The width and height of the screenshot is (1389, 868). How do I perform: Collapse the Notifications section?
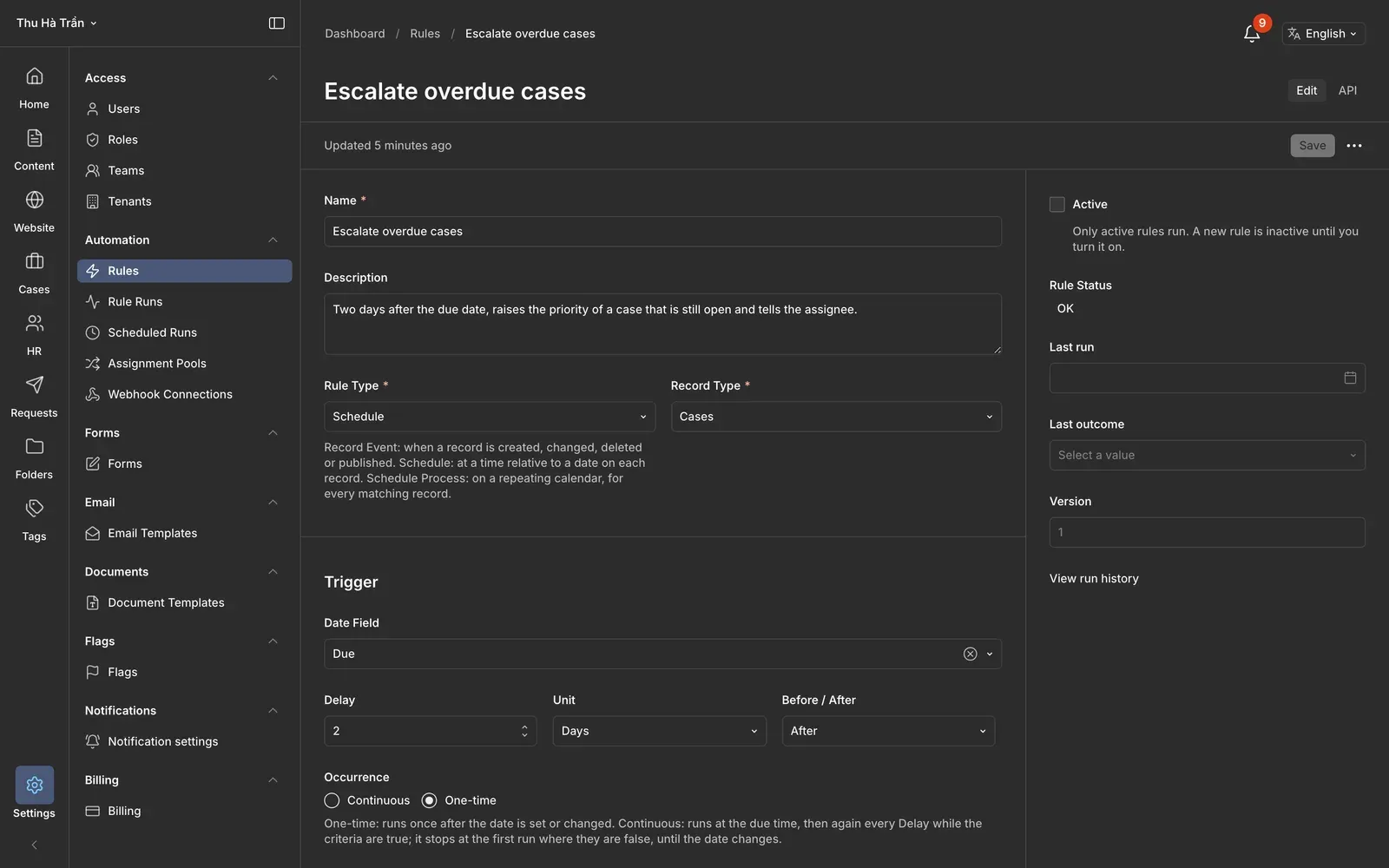coord(273,711)
